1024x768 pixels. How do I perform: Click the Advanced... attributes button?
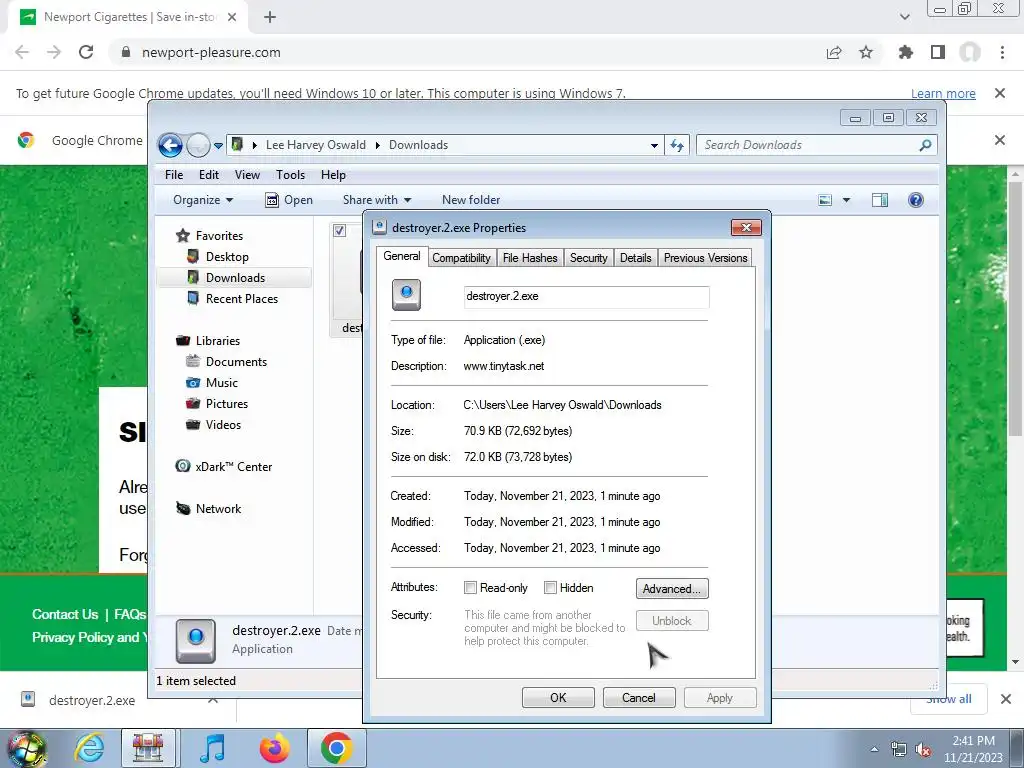pyautogui.click(x=672, y=588)
